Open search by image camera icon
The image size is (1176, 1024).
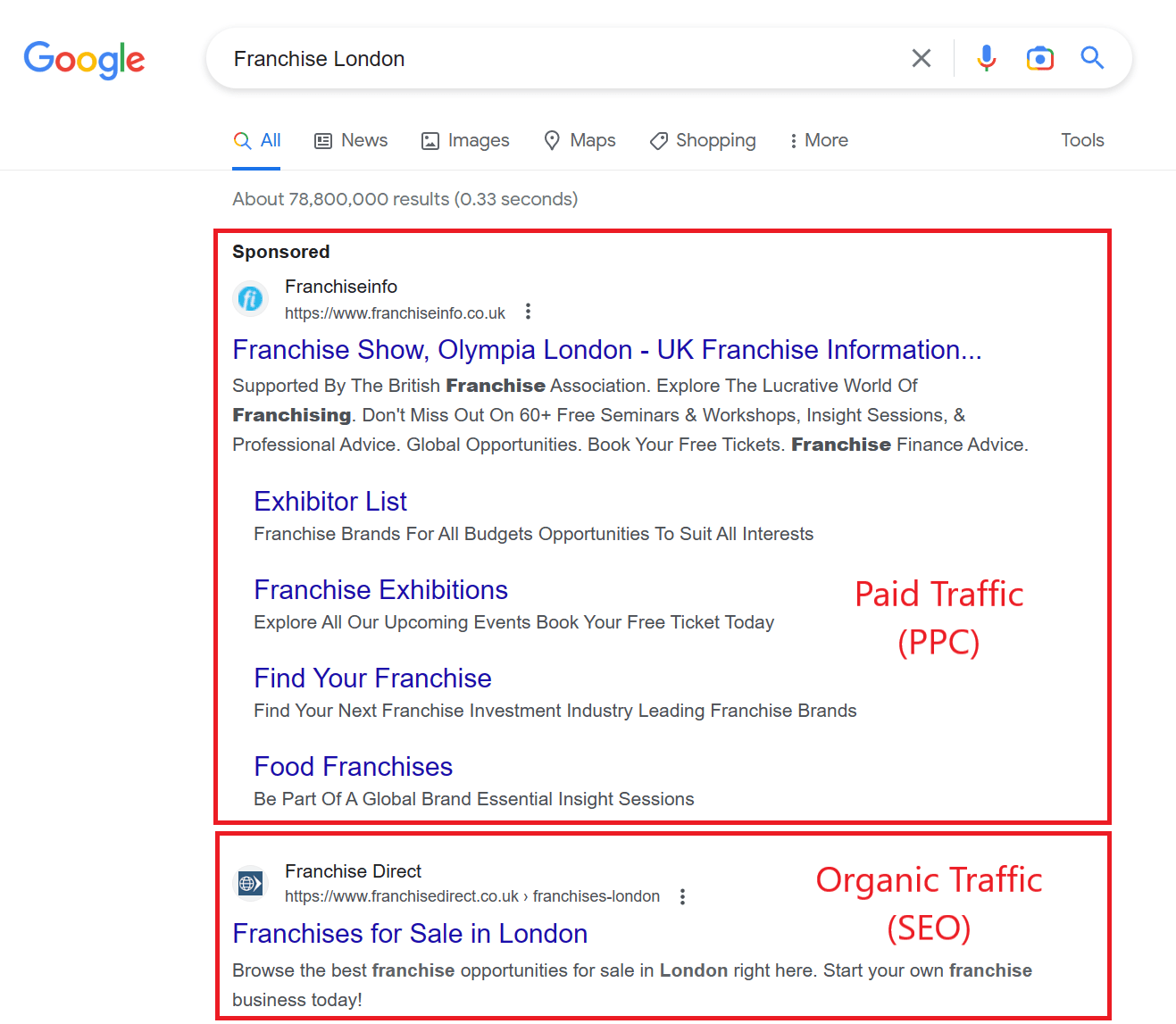click(x=1040, y=58)
